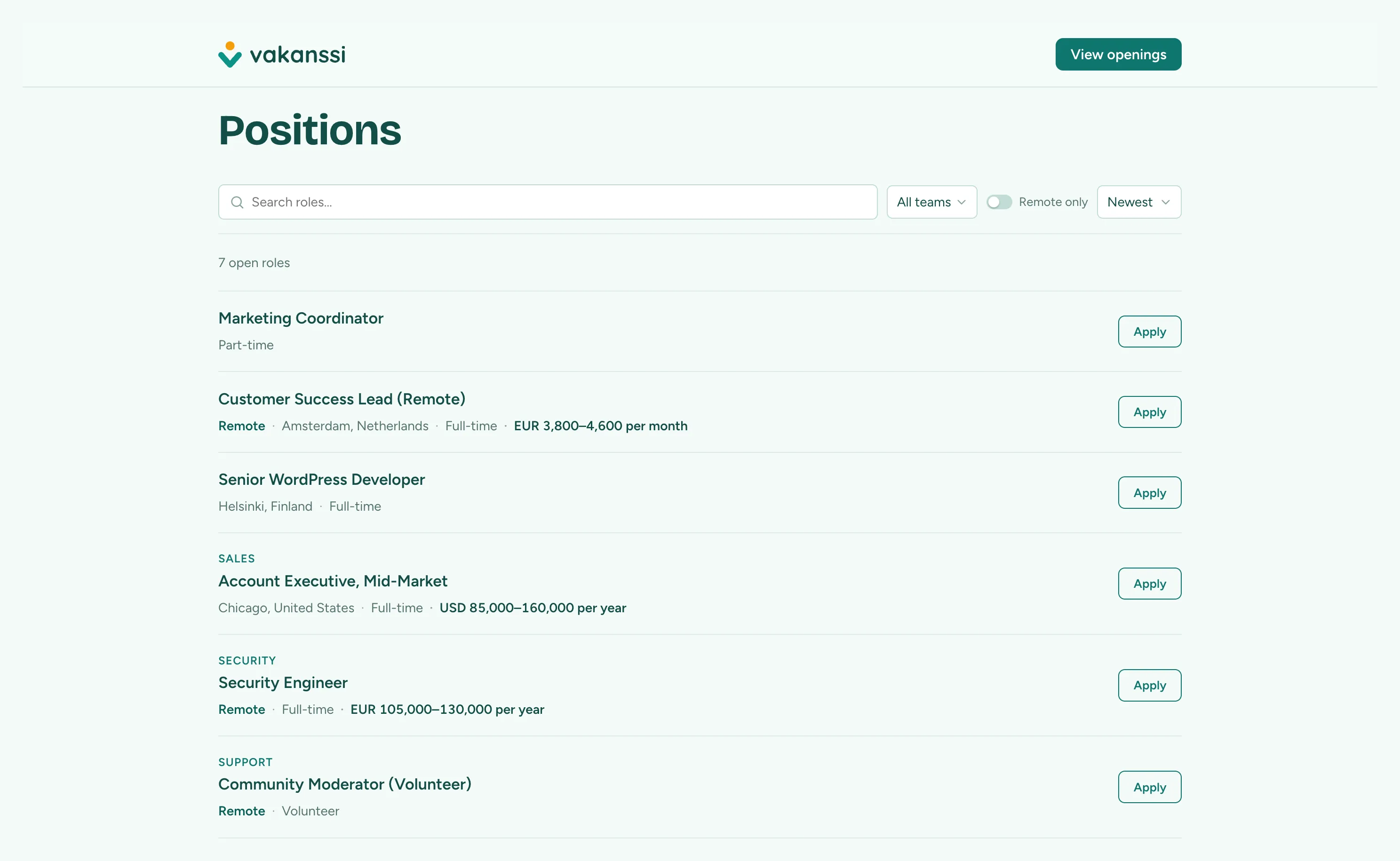Click the Positions page heading
Screen dimensions: 1400x861
click(x=310, y=130)
